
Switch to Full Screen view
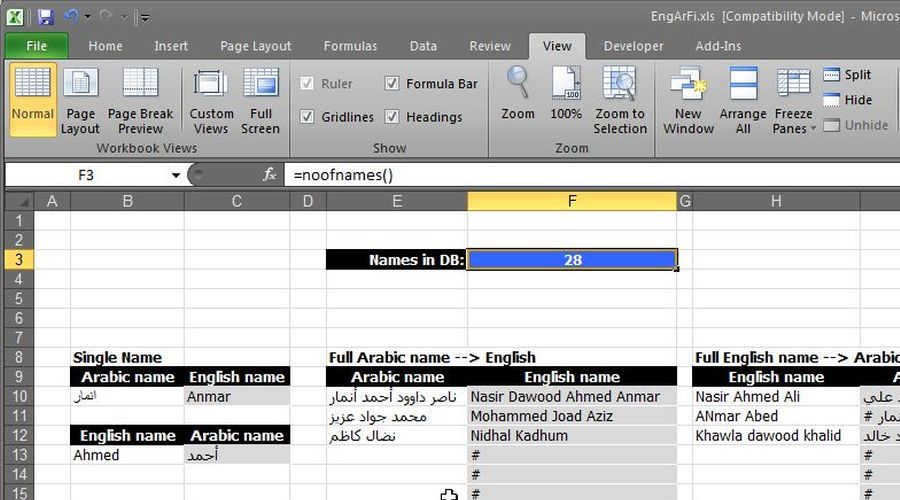pos(260,100)
